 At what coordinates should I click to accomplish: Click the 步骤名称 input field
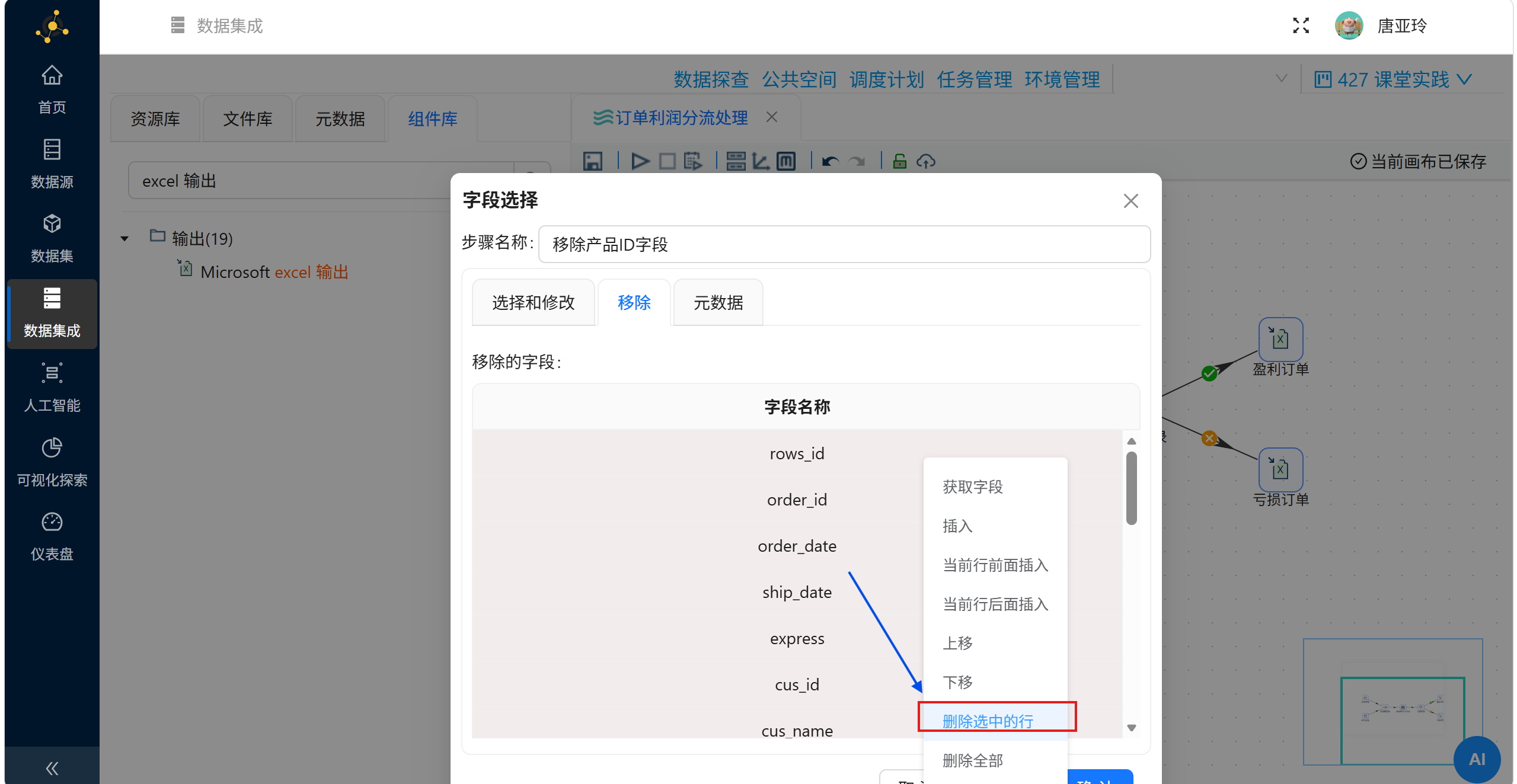point(844,244)
